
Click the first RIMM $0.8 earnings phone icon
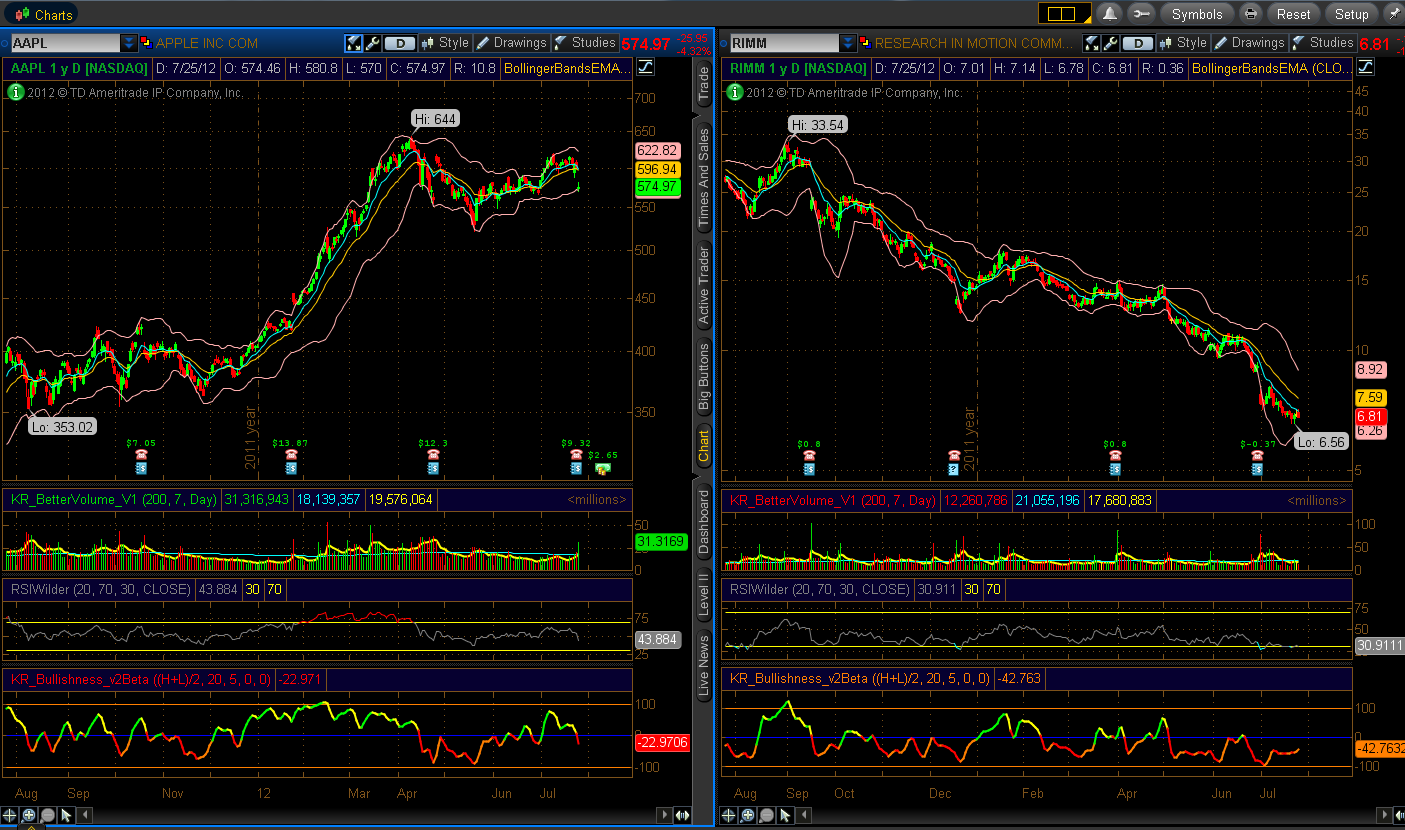(808, 455)
